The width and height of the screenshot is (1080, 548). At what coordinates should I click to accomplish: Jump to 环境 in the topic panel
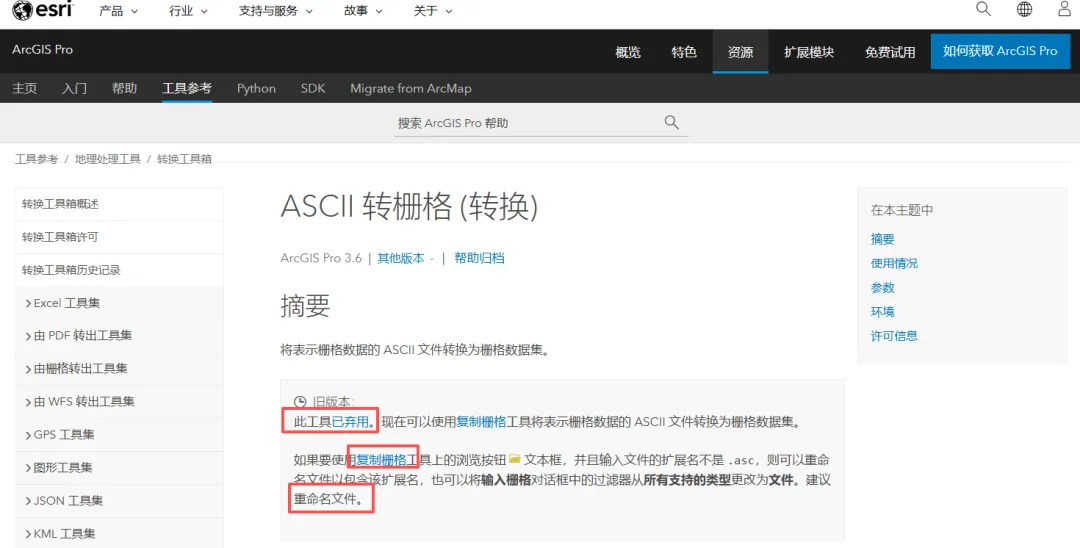point(882,311)
